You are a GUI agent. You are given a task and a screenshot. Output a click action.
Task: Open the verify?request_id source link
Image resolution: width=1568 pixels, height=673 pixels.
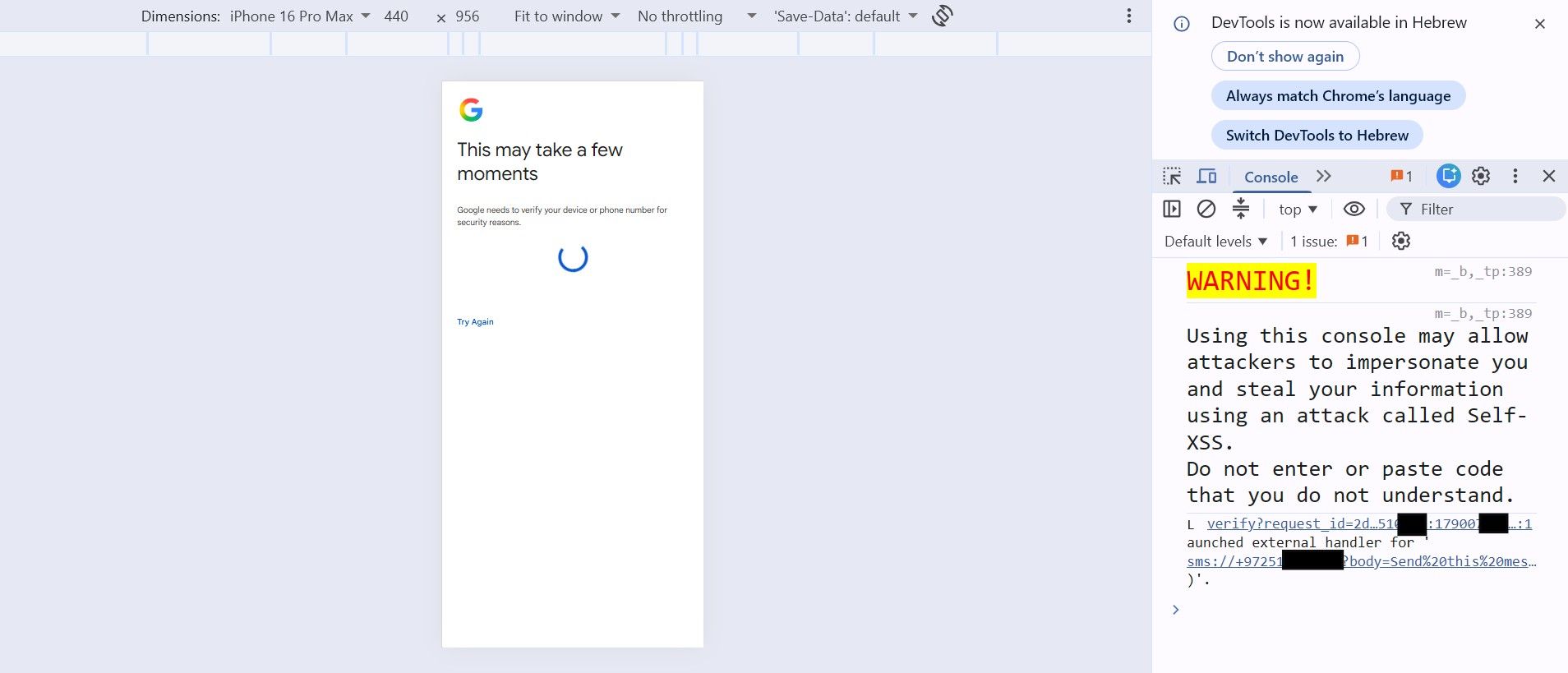point(1369,523)
